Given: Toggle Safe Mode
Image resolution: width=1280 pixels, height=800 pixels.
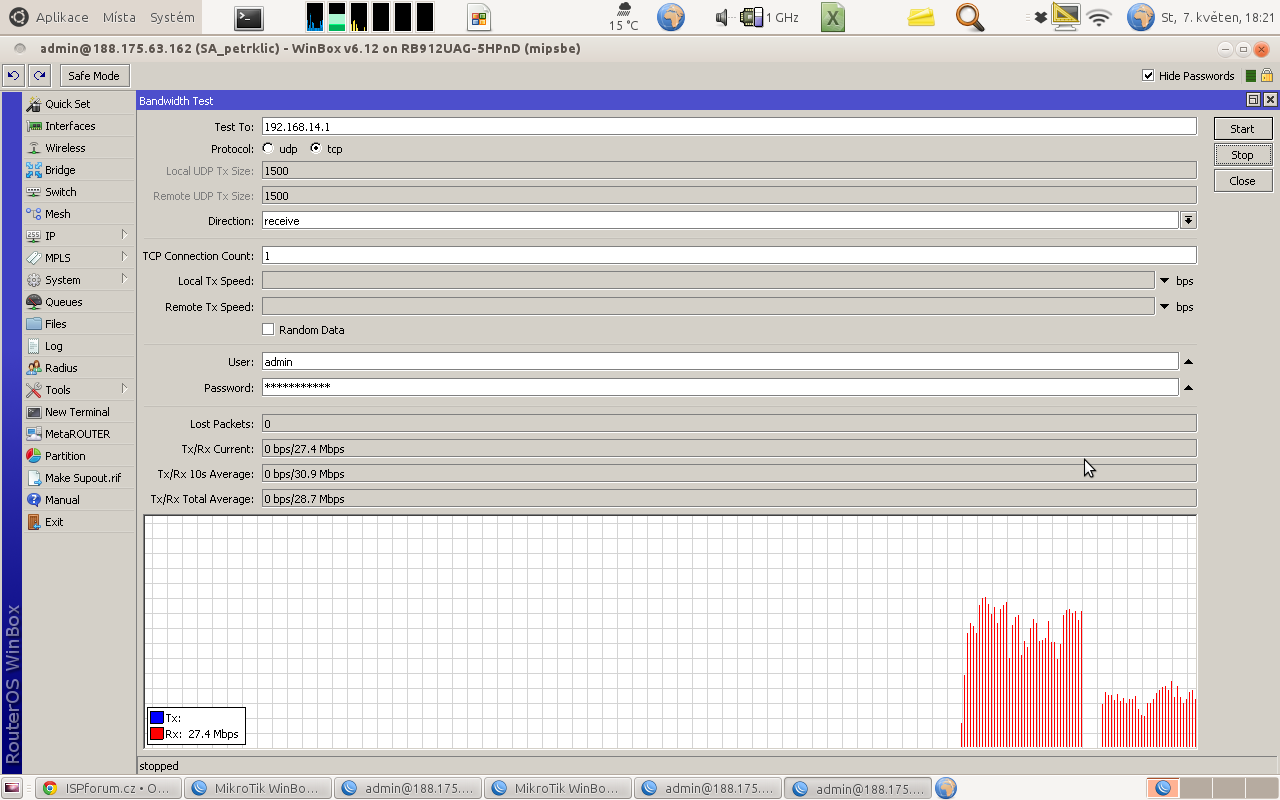Looking at the screenshot, I should (94, 75).
